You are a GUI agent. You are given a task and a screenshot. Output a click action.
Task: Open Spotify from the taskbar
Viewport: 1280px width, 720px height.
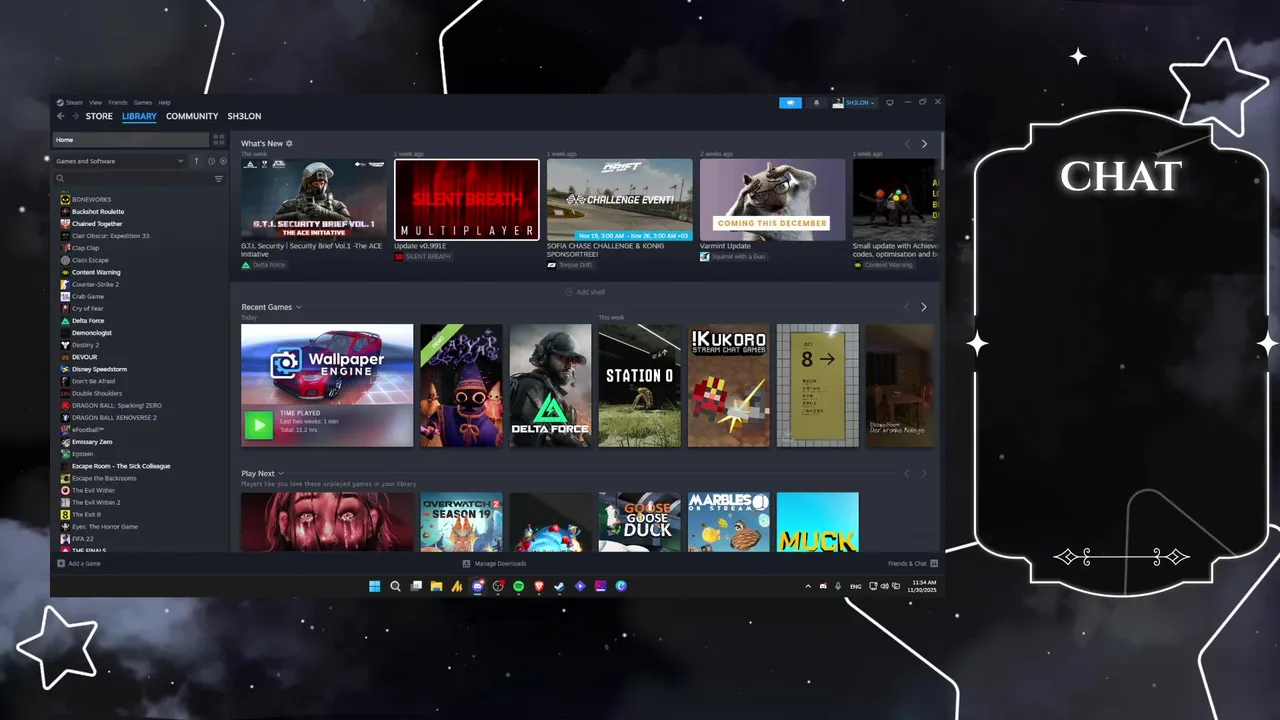tap(518, 586)
